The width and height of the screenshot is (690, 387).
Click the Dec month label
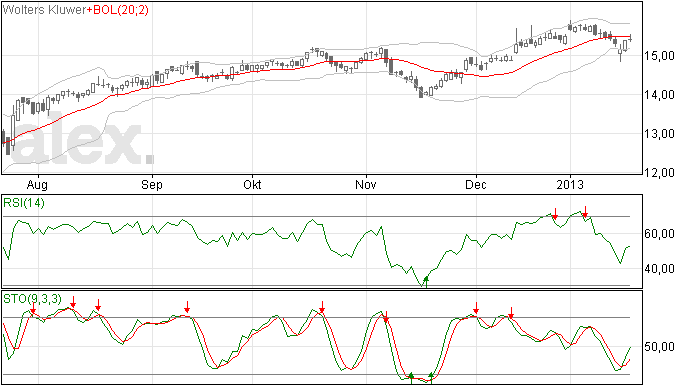[x=476, y=184]
